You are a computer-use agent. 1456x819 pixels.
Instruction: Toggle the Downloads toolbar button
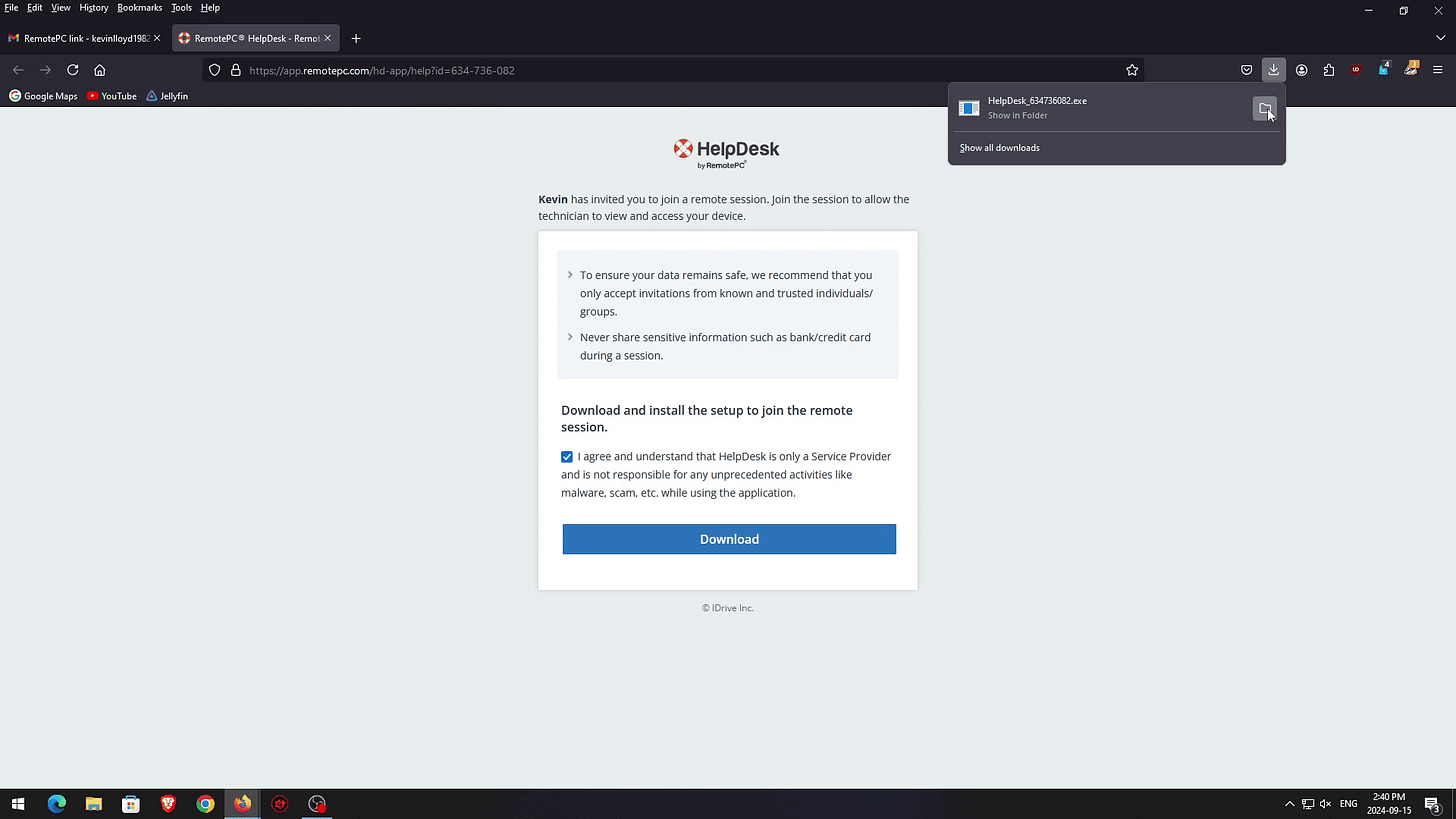pyautogui.click(x=1273, y=70)
